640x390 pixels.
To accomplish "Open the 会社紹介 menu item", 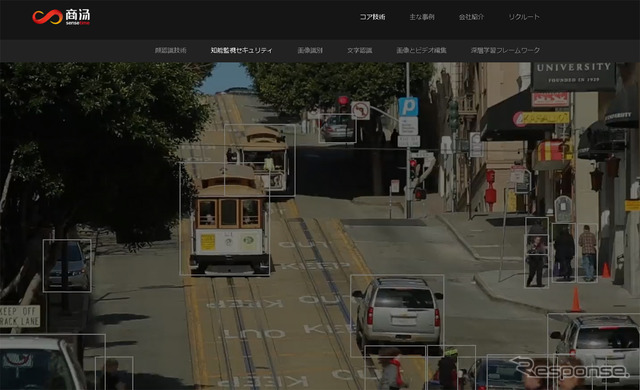I will tap(471, 17).
